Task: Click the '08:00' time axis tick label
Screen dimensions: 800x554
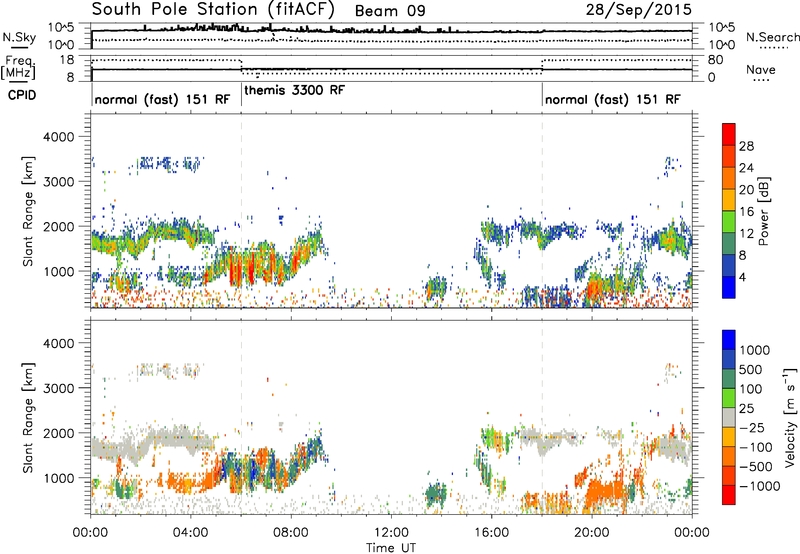Action: coord(291,533)
